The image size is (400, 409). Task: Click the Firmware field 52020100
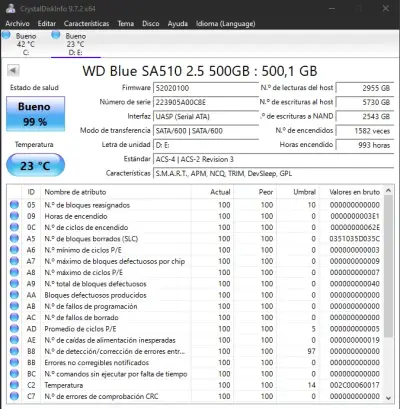point(206,88)
